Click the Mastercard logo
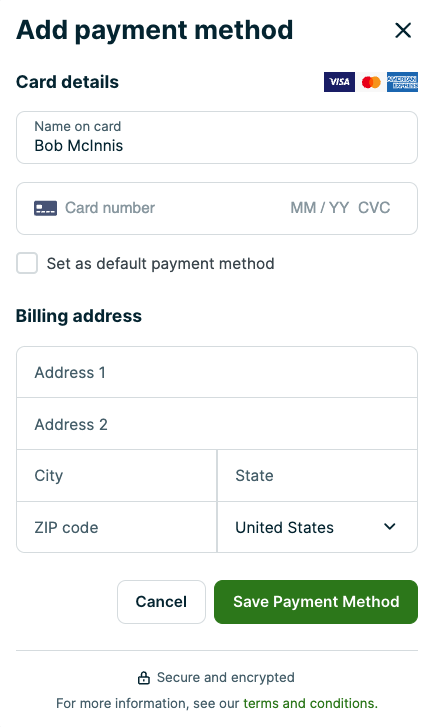The height and width of the screenshot is (727, 433). point(371,82)
